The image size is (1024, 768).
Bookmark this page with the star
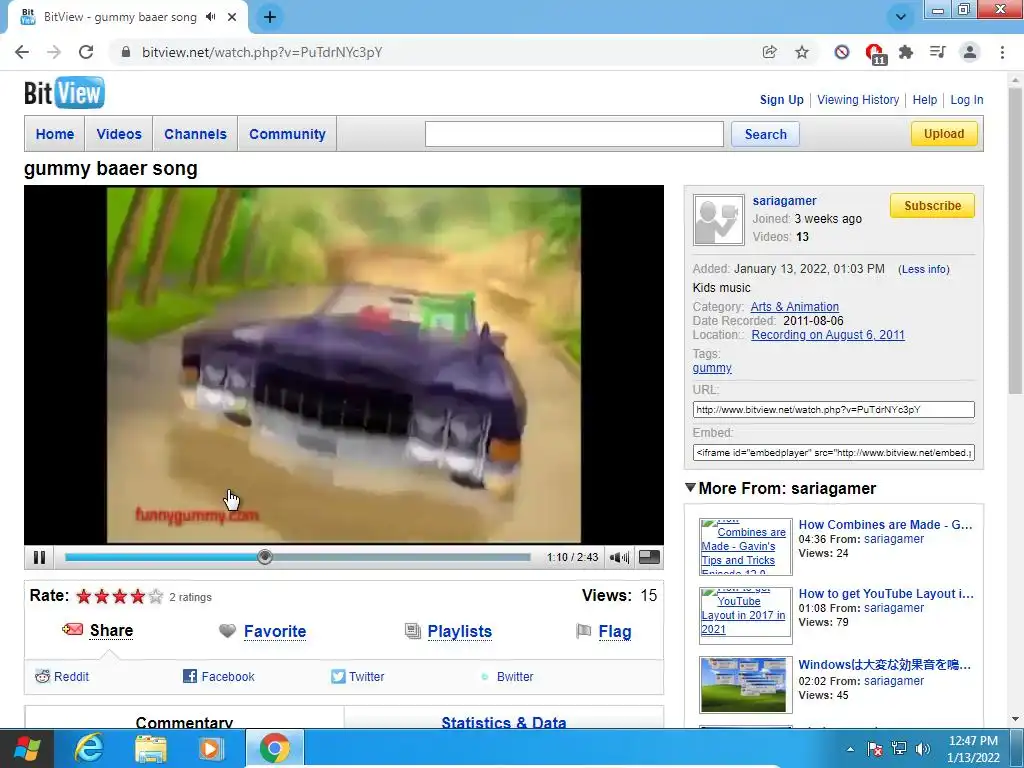[802, 52]
